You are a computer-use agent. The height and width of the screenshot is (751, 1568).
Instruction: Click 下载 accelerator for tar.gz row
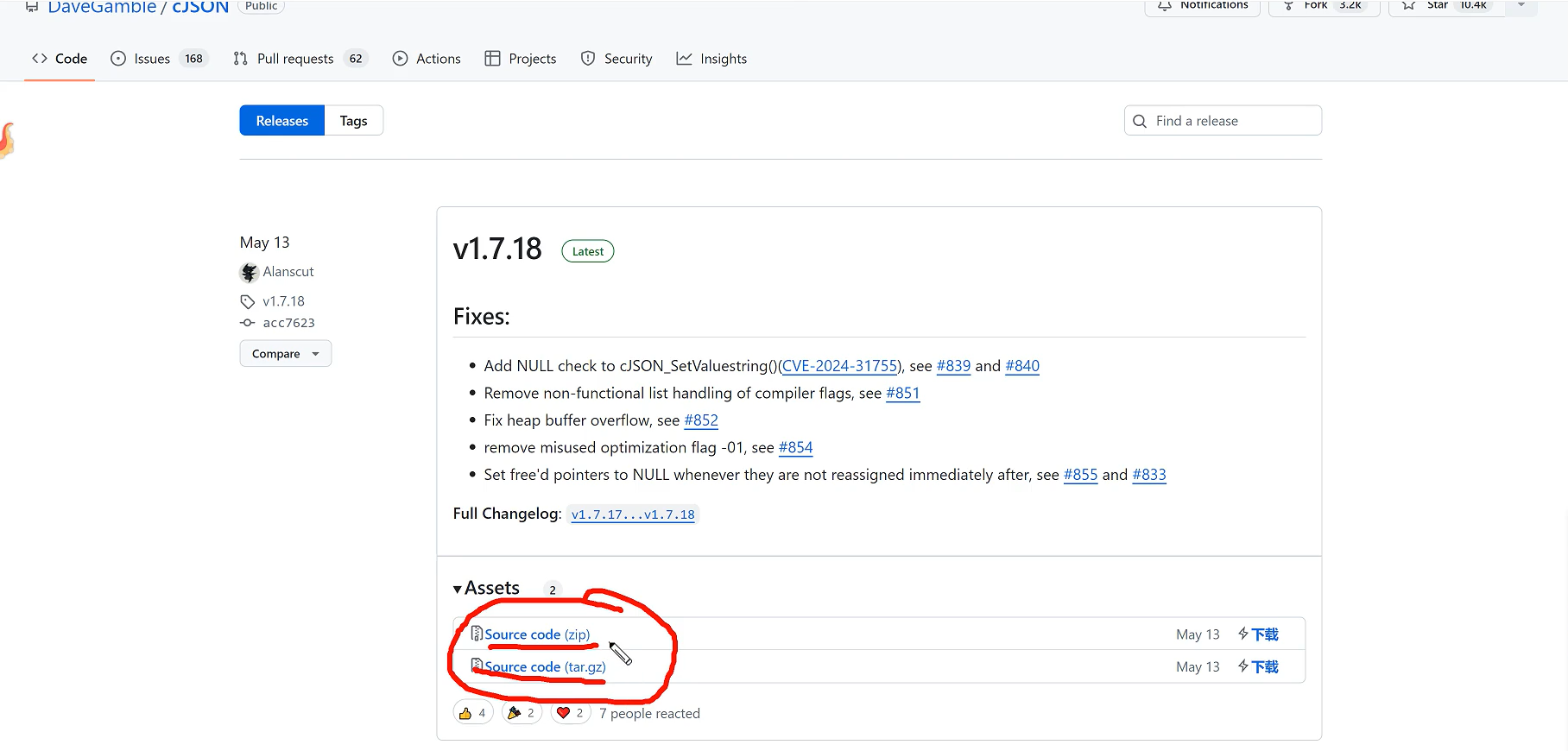coord(1258,667)
